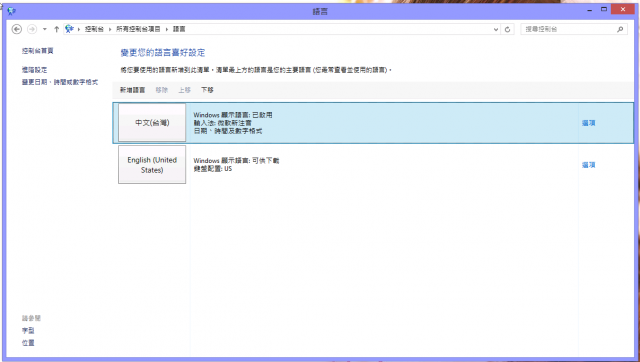
Task: Click the window icon in the title bar
Action: pos(11,11)
